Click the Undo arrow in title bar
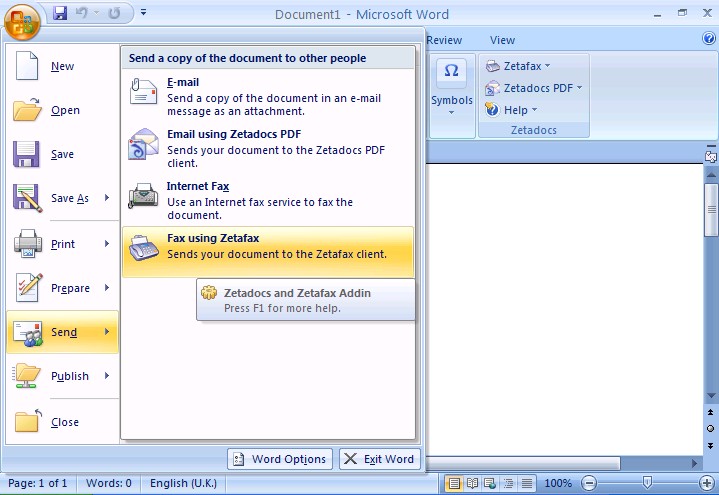Screen dimensions: 719x495 point(82,13)
